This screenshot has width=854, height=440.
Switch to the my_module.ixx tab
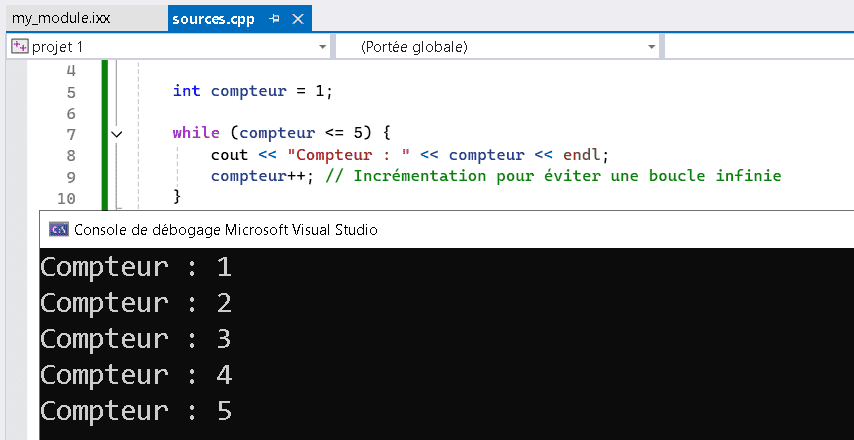61,19
